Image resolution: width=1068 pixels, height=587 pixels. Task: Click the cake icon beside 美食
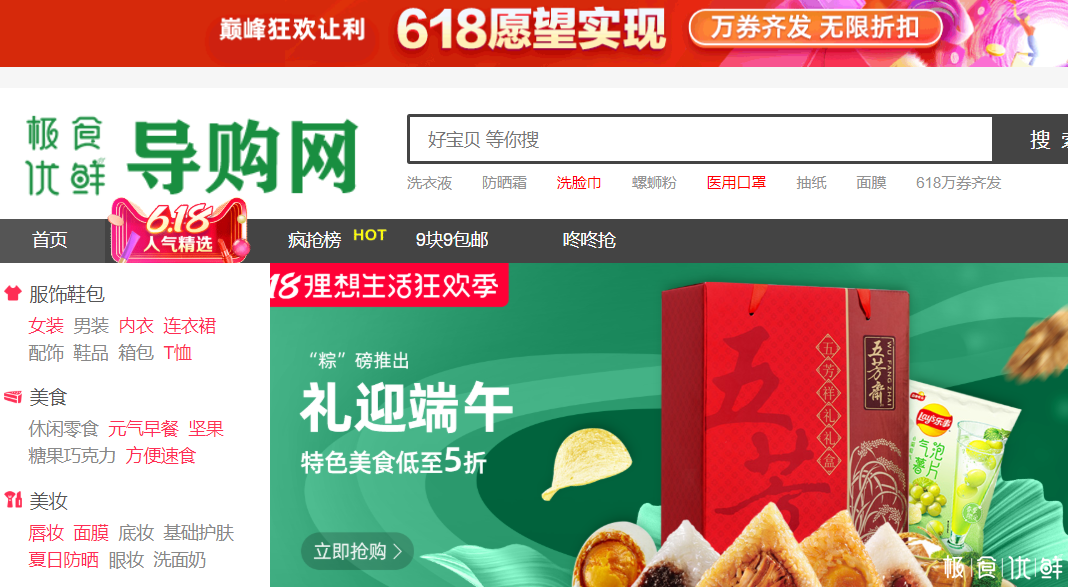click(13, 396)
